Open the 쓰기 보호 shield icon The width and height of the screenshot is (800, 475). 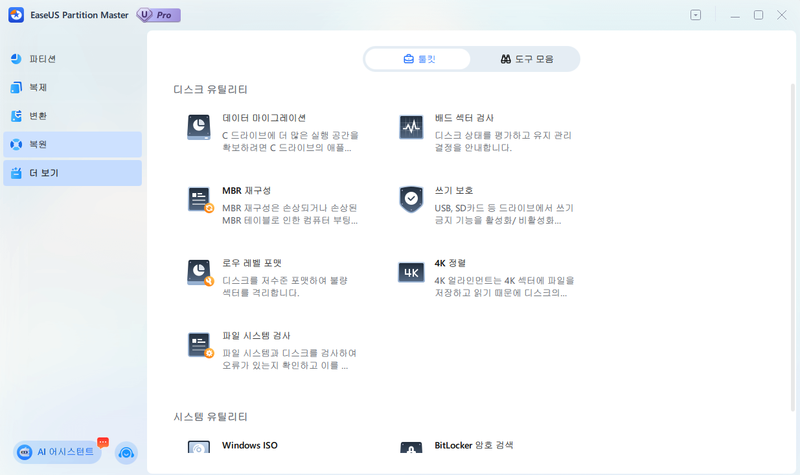click(411, 199)
